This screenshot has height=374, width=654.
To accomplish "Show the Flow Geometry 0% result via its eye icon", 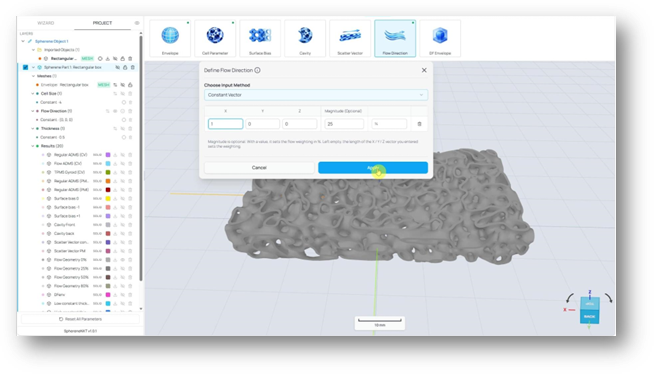I will coord(123,260).
